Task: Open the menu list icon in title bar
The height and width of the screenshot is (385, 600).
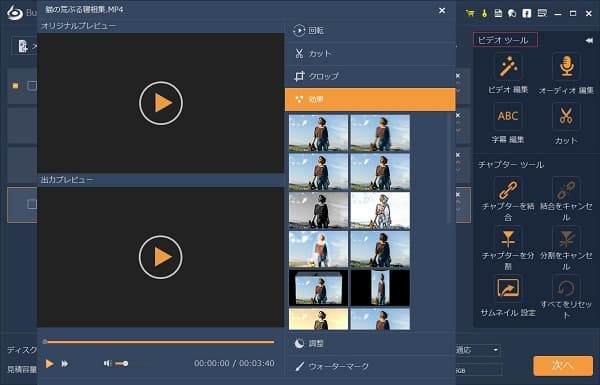Action: [x=542, y=13]
